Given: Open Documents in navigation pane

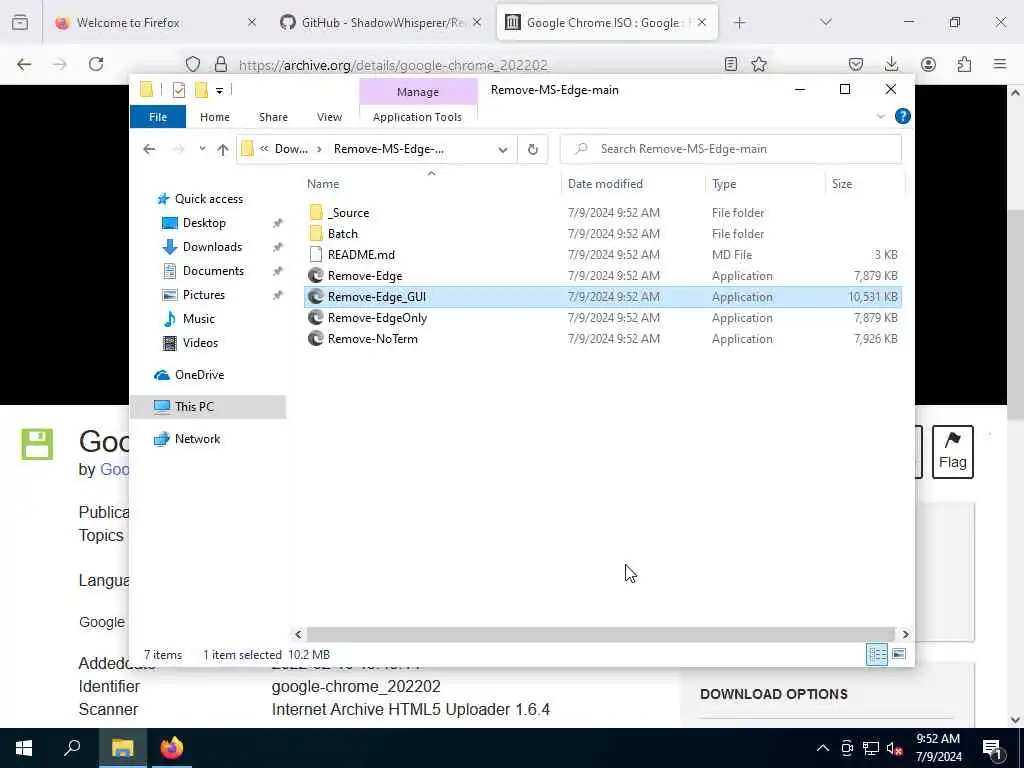Looking at the screenshot, I should 213,271.
